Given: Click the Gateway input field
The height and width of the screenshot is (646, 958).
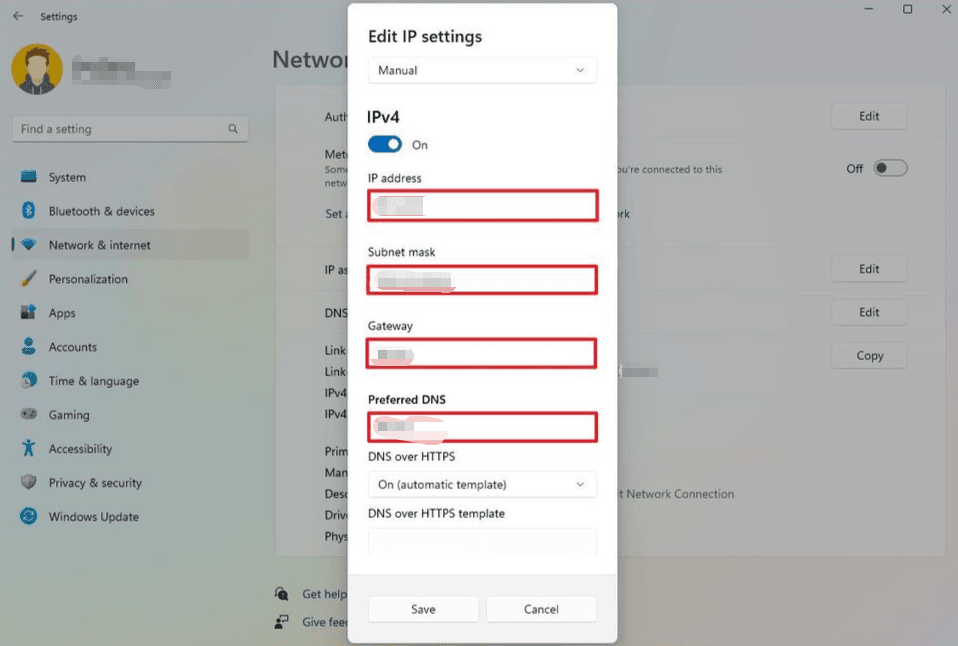Looking at the screenshot, I should 481,353.
